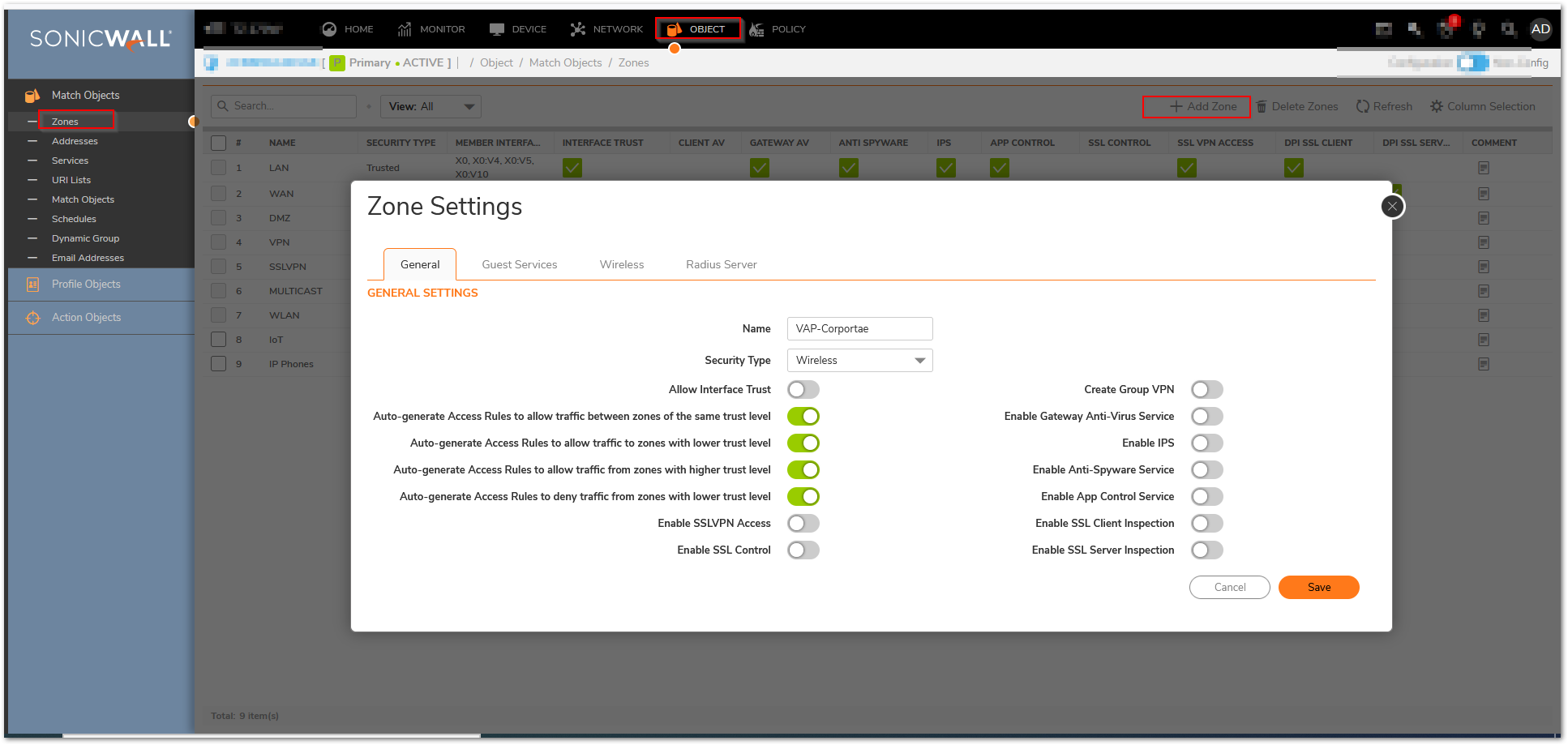Toggle Enable SSLVPN Access switch
This screenshot has width=1568, height=745.
(x=803, y=524)
